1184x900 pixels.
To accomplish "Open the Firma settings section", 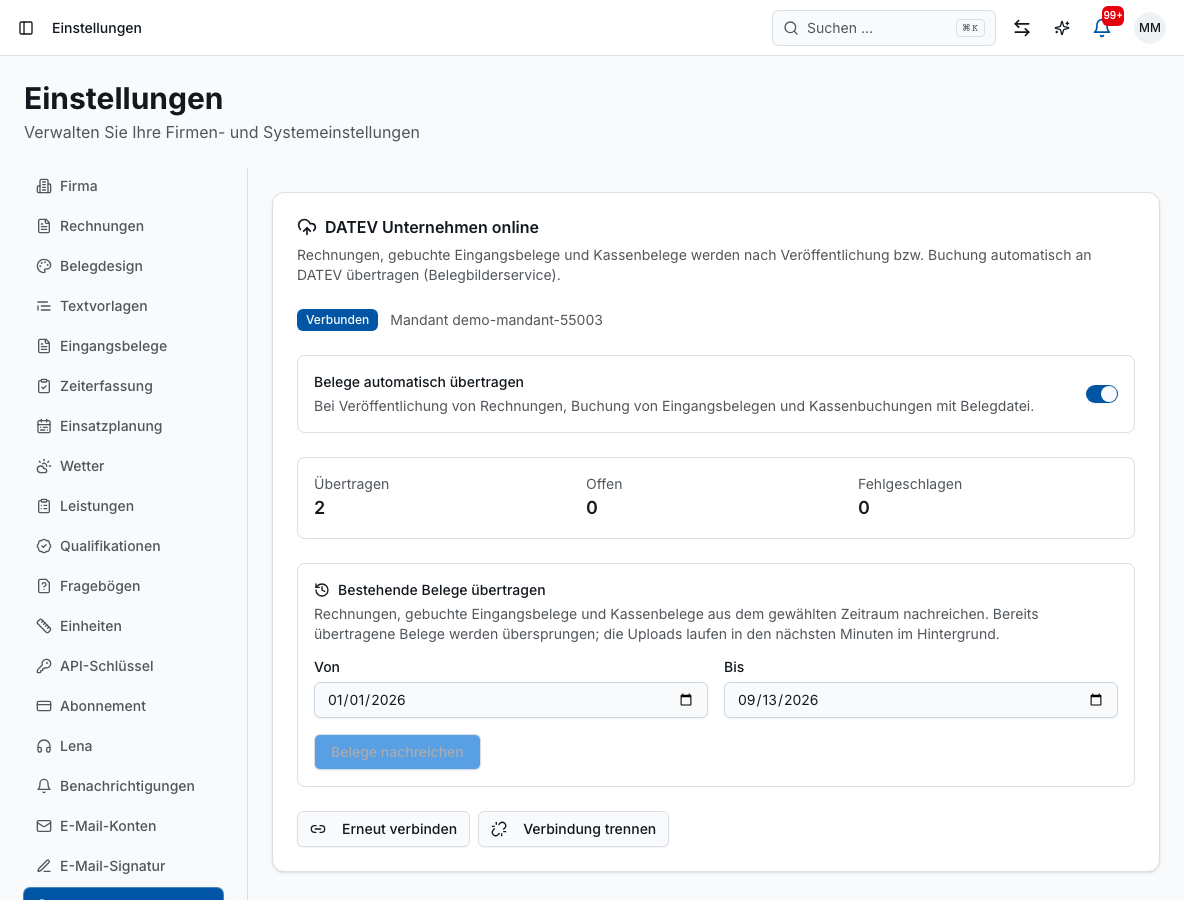I will [x=123, y=186].
